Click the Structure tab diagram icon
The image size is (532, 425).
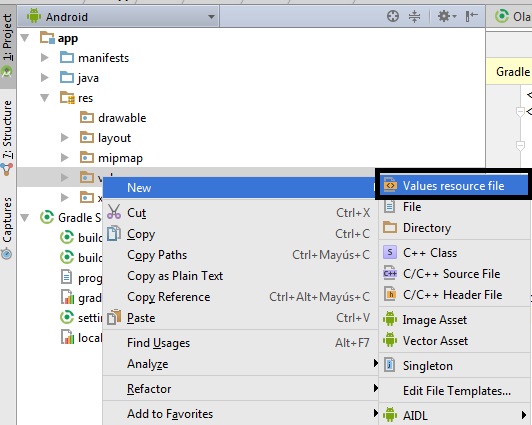click(x=7, y=169)
